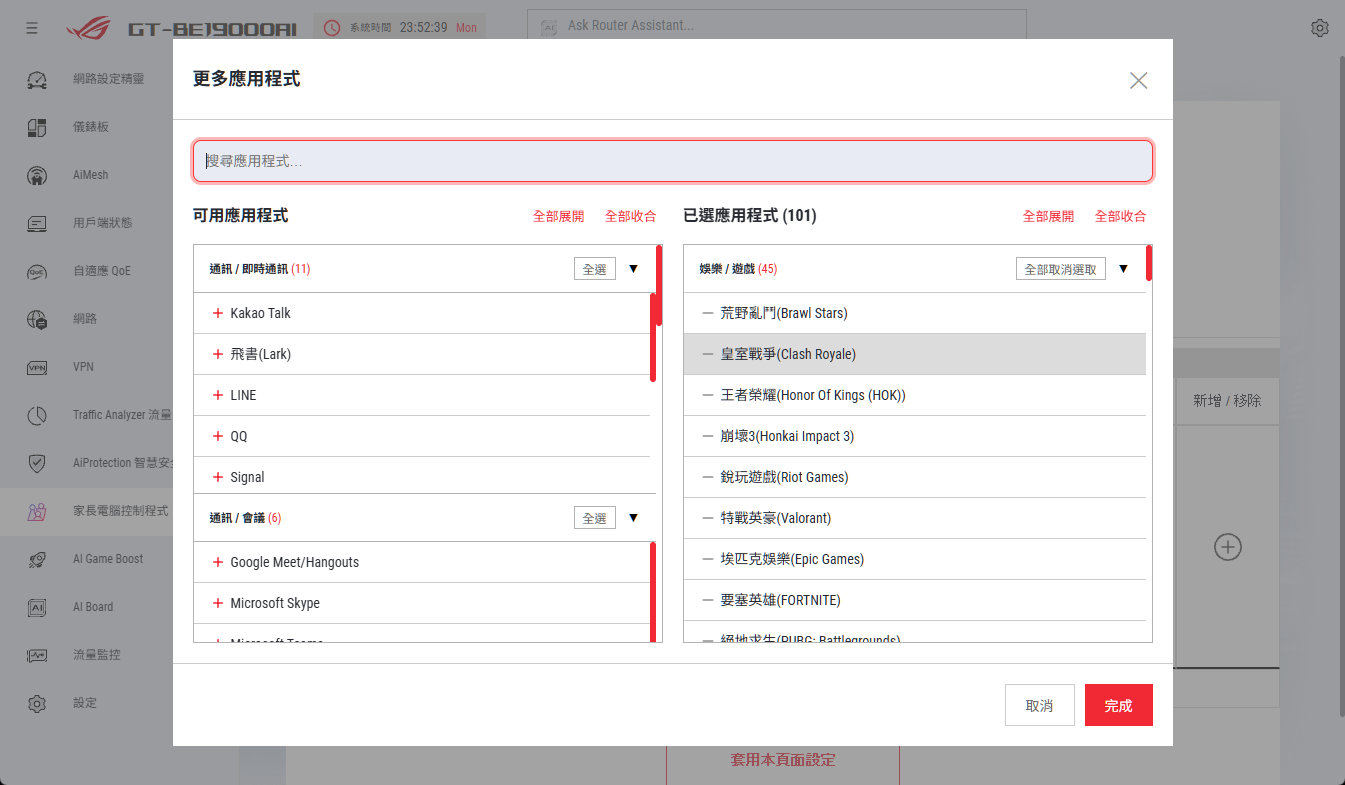Click the selected applications list scrollbar
The width and height of the screenshot is (1345, 785).
1150,263
